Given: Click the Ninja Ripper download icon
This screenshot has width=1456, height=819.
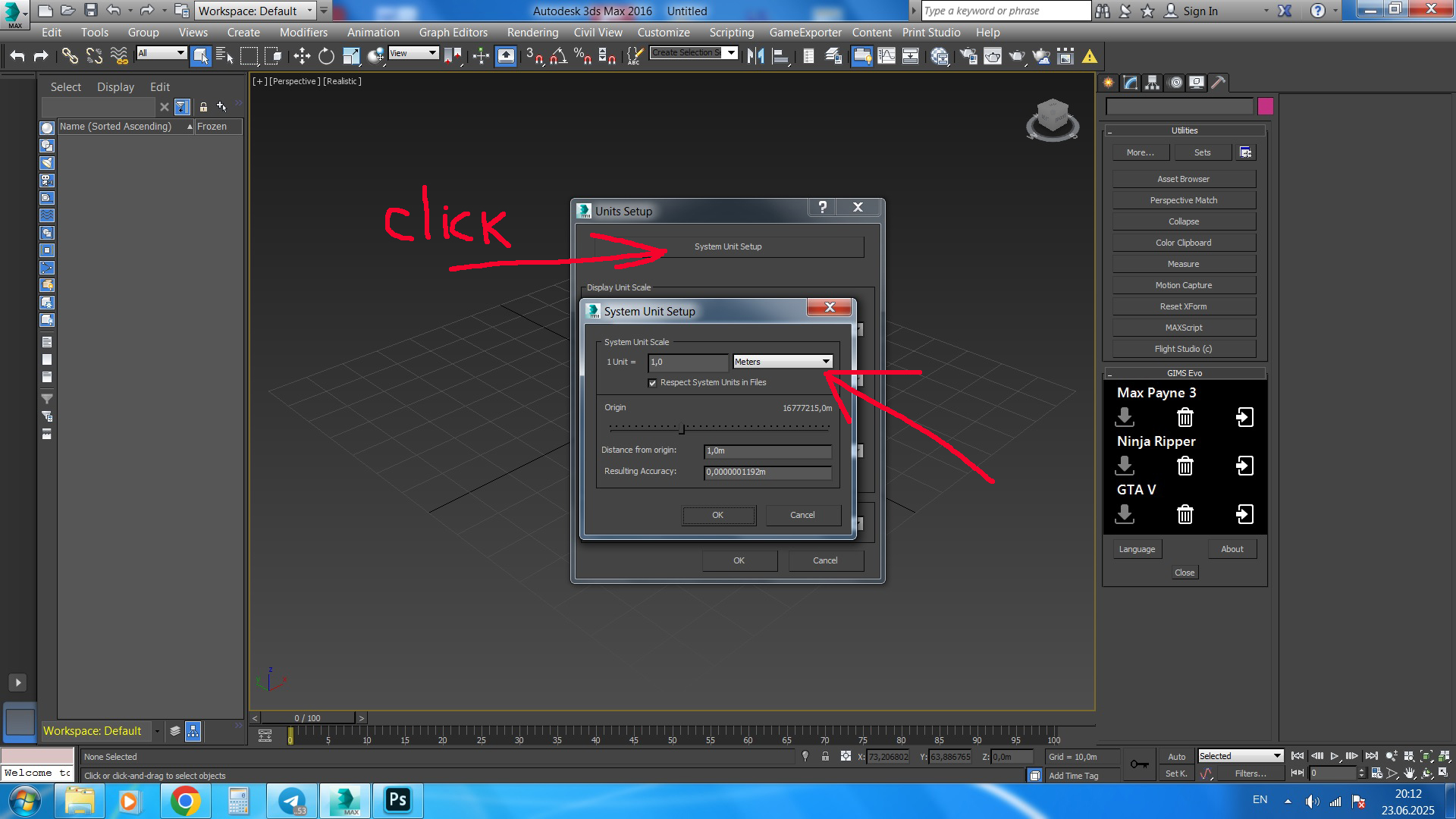Looking at the screenshot, I should [1125, 465].
